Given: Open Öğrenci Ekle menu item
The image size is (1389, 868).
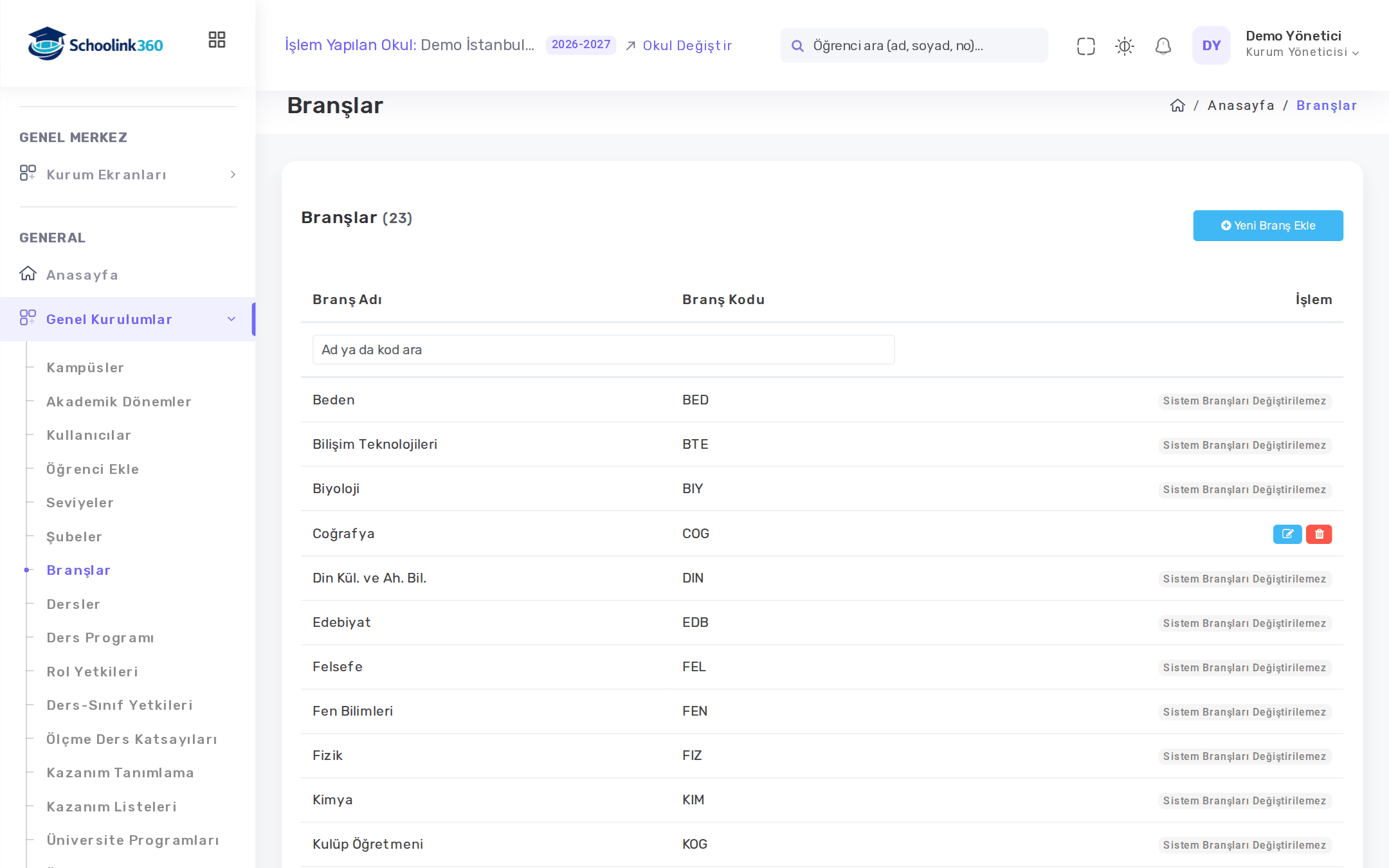Looking at the screenshot, I should pyautogui.click(x=93, y=469).
